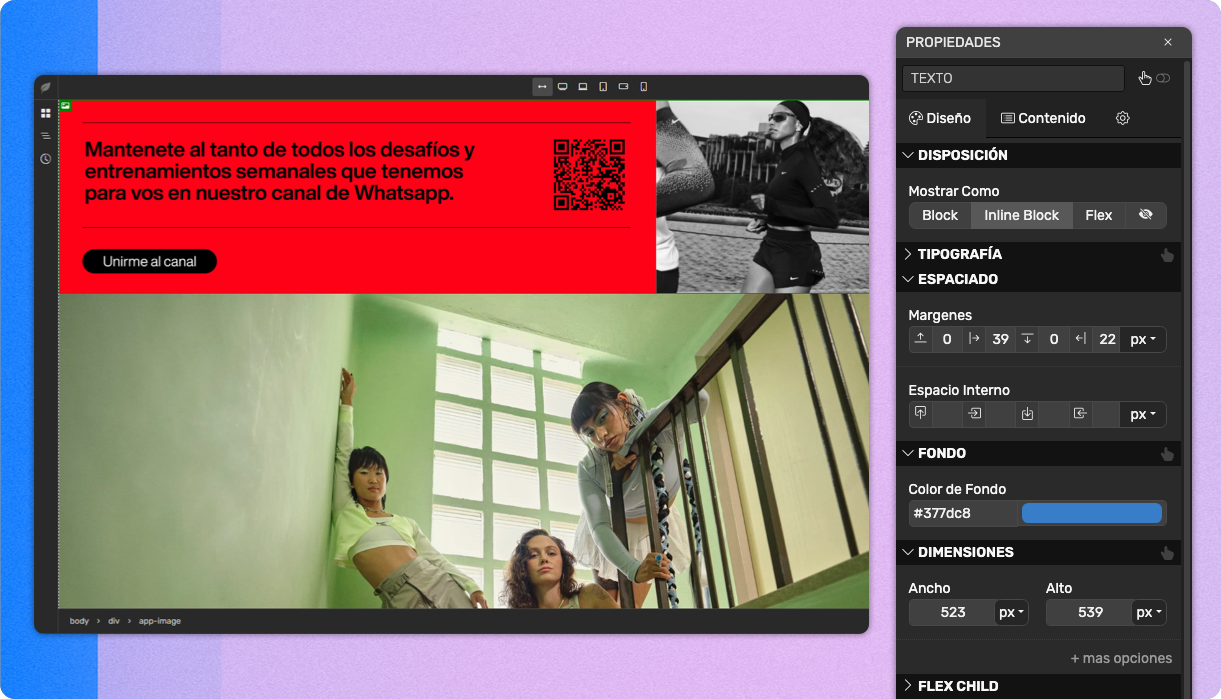Viewport: 1221px width, 699px height.
Task: Set display mode to Flex
Action: (x=1098, y=215)
